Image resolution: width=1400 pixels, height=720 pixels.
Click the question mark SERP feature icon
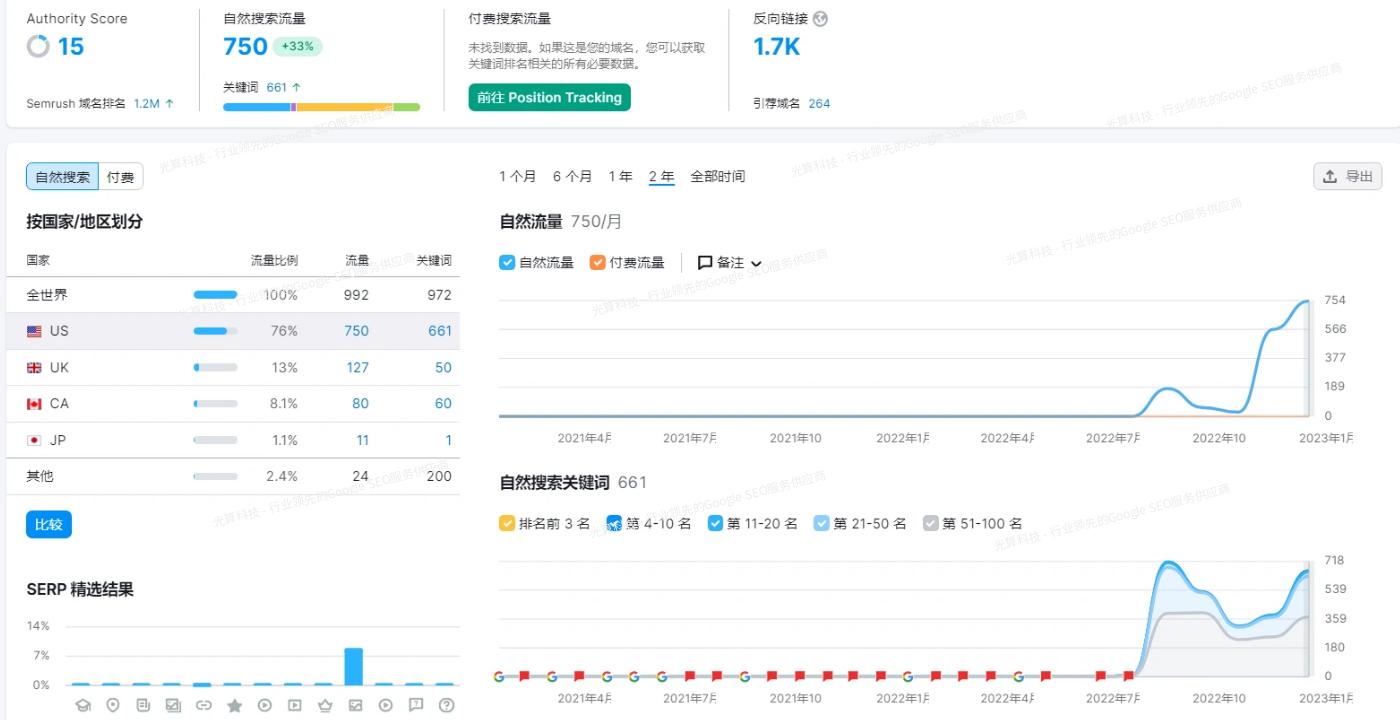(446, 705)
